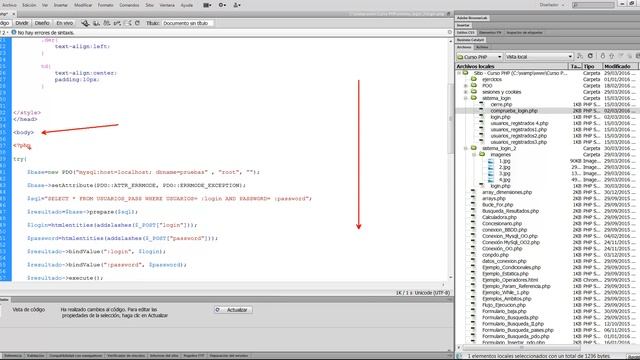Select Concesionario.php file

502,224
